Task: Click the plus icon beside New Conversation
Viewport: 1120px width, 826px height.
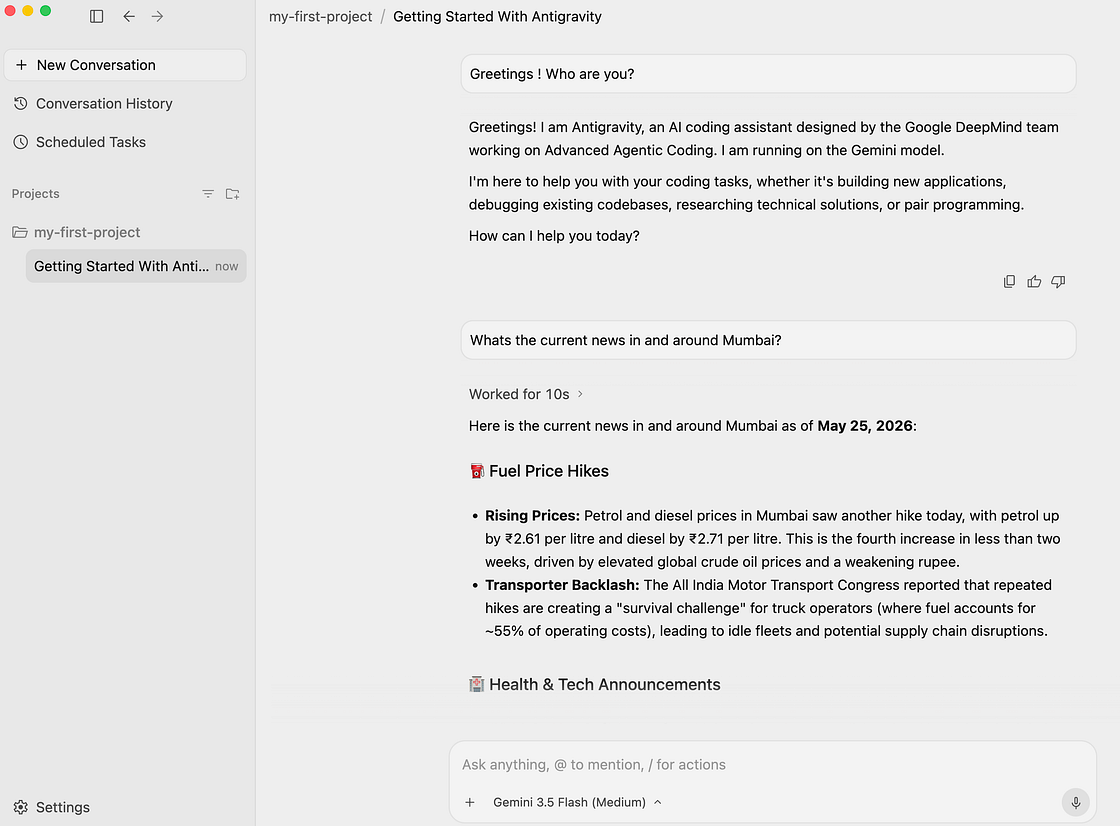Action: 21,65
